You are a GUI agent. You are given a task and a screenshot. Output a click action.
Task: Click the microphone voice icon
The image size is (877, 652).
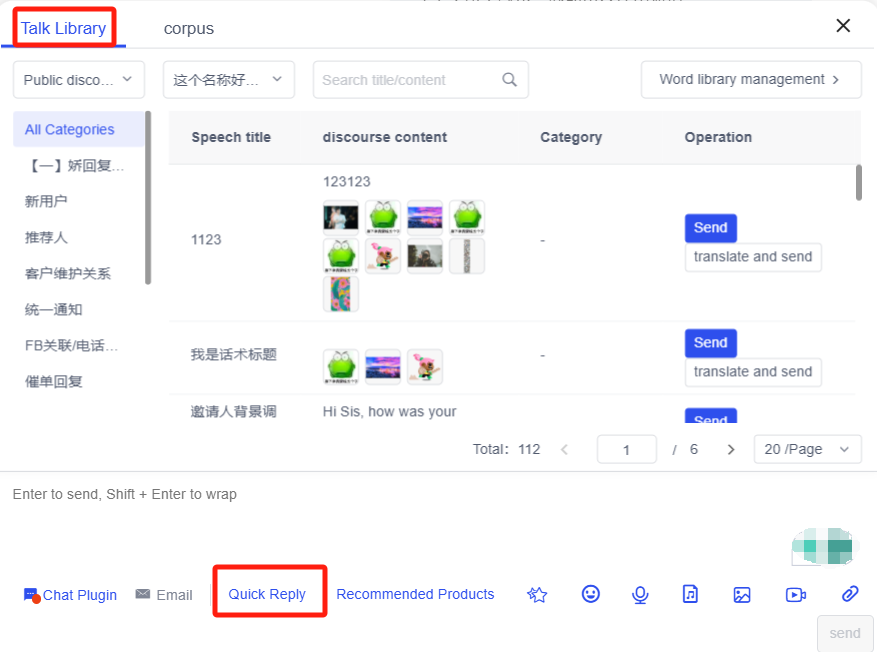(640, 594)
